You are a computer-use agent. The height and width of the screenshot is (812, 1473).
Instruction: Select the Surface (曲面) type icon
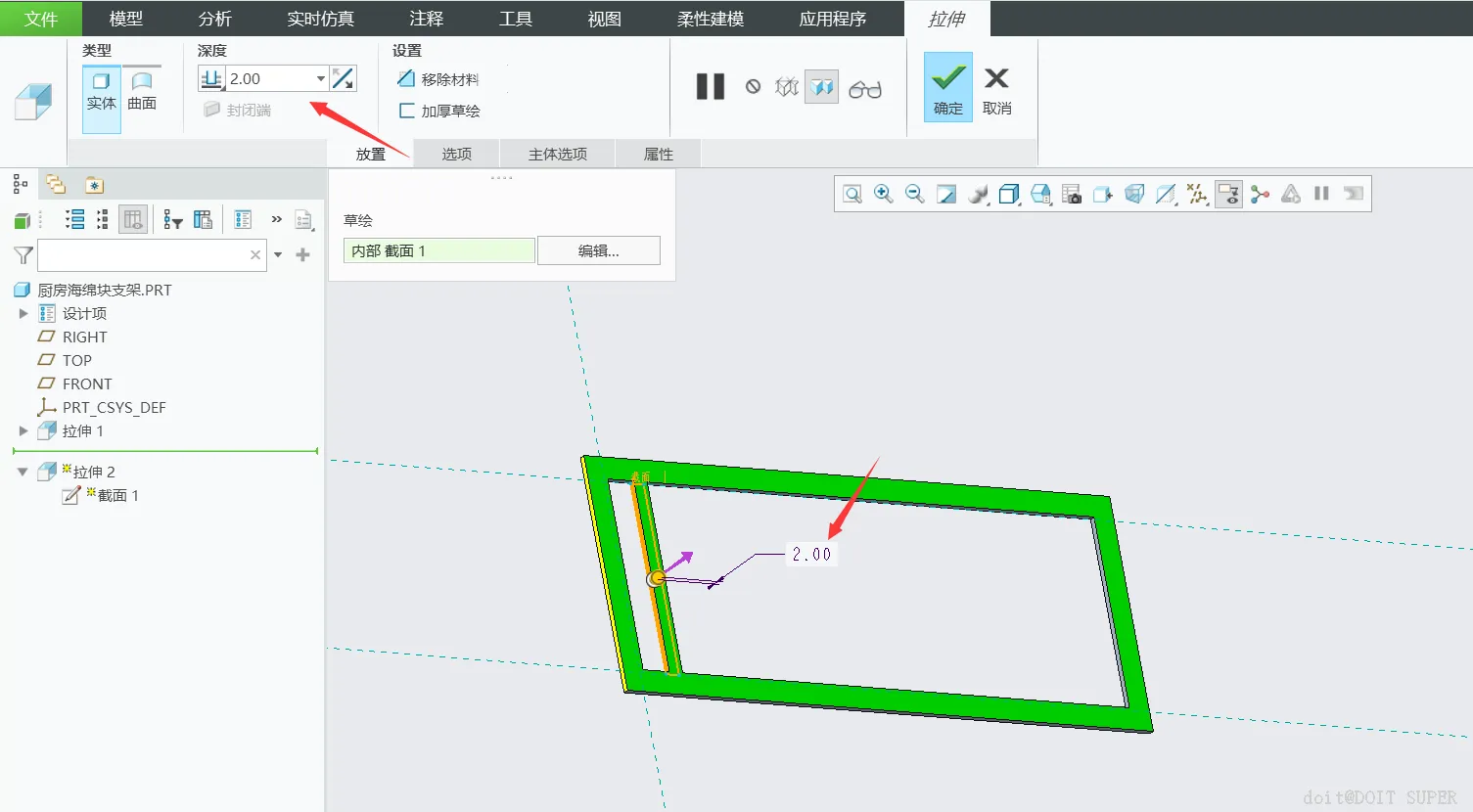(x=142, y=91)
